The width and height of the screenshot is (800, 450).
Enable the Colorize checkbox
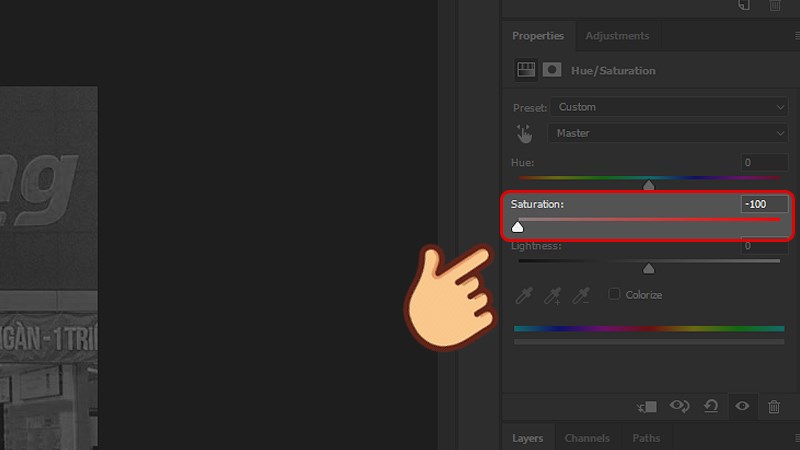614,294
